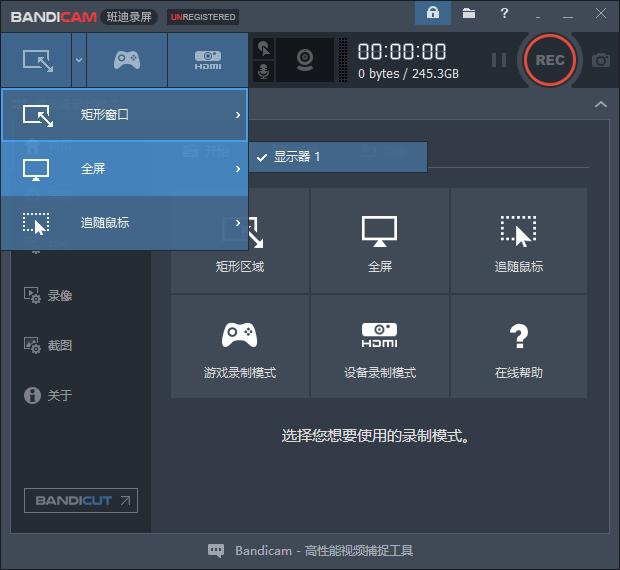Image resolution: width=620 pixels, height=570 pixels.
Task: Open the output folder icon
Action: 469,13
